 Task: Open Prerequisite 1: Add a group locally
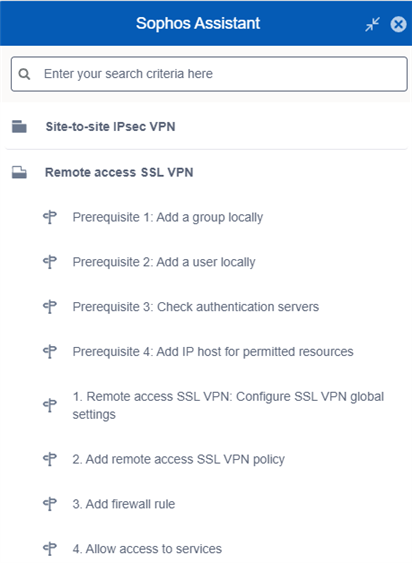click(x=168, y=218)
